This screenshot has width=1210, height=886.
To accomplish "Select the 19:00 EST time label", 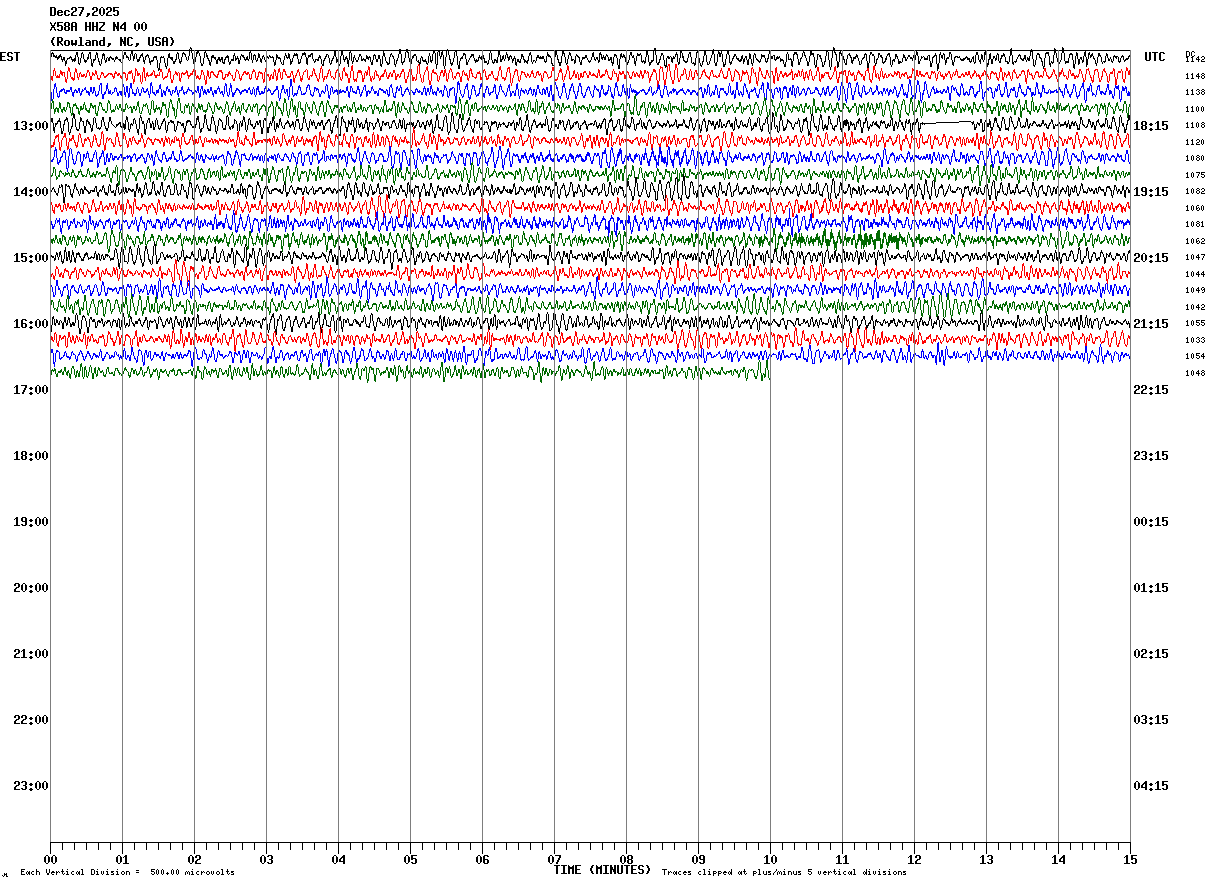I will [31, 522].
